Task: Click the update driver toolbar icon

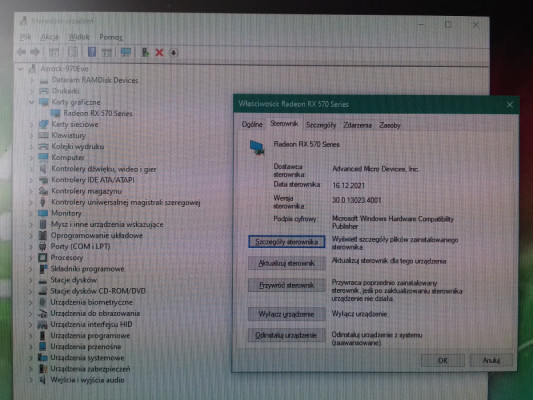Action: [x=145, y=52]
